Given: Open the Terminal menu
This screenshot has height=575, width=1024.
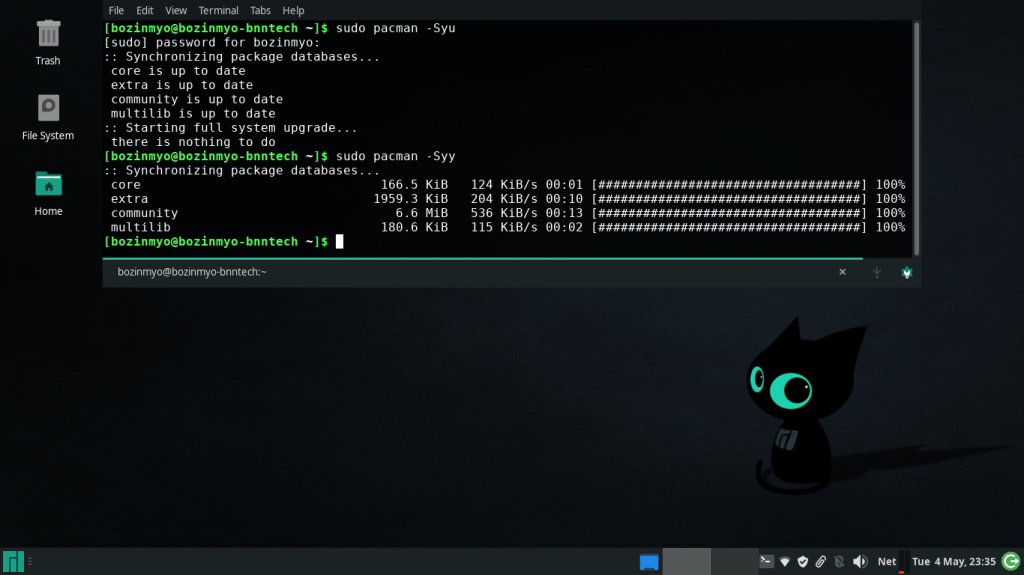Looking at the screenshot, I should pos(218,10).
